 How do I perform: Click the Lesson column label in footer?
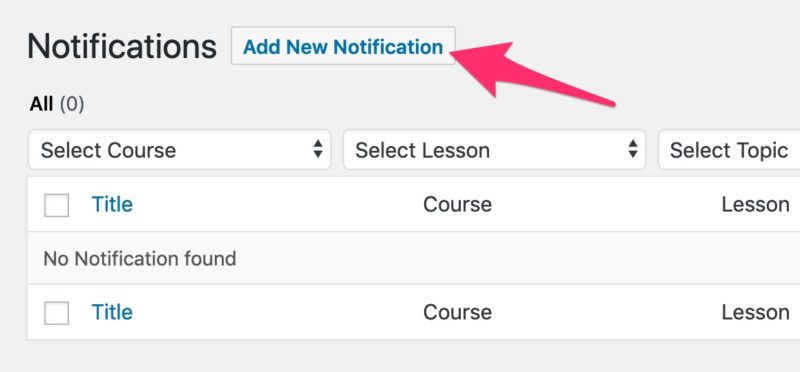pyautogui.click(x=756, y=312)
